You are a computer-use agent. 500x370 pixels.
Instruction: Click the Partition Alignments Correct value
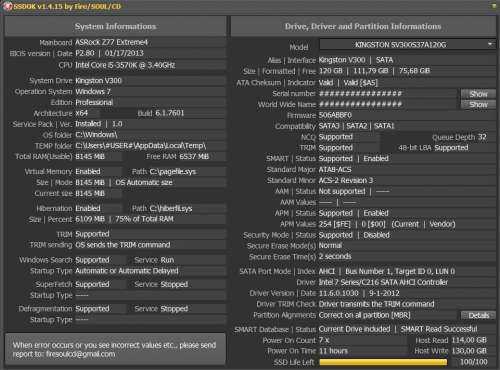point(364,315)
